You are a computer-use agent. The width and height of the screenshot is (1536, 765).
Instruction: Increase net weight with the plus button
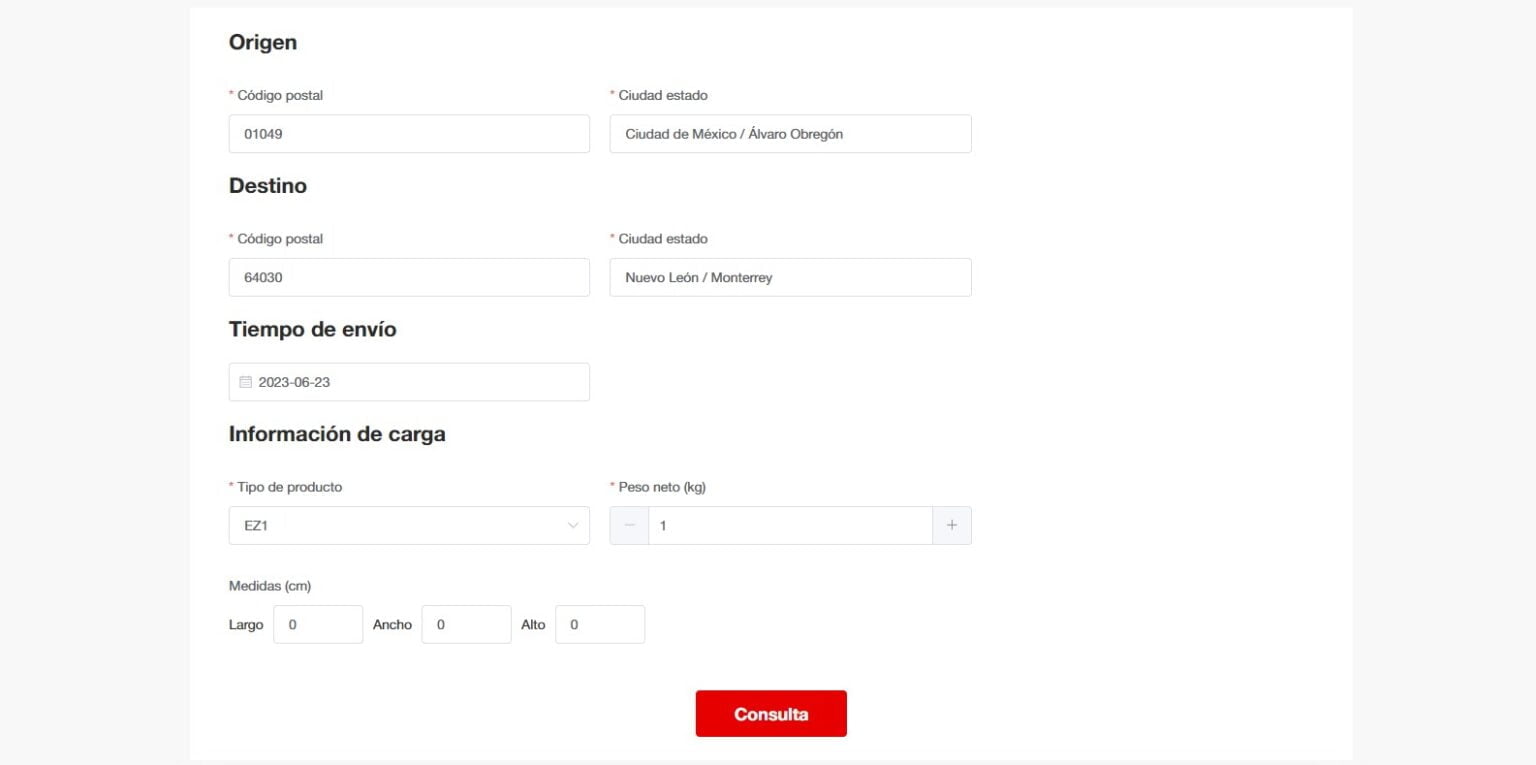(951, 525)
